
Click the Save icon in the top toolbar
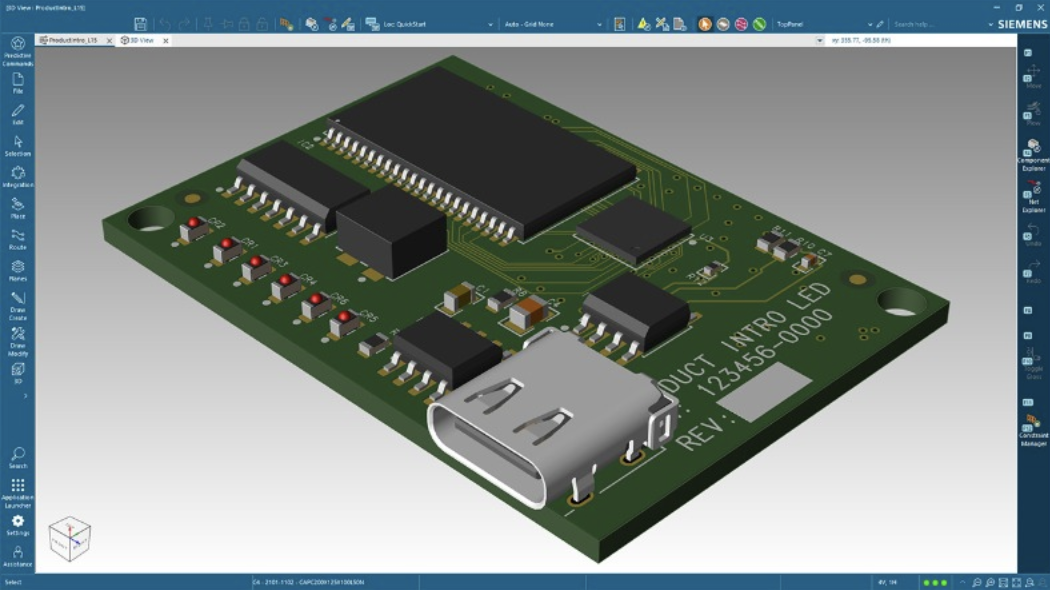[140, 24]
